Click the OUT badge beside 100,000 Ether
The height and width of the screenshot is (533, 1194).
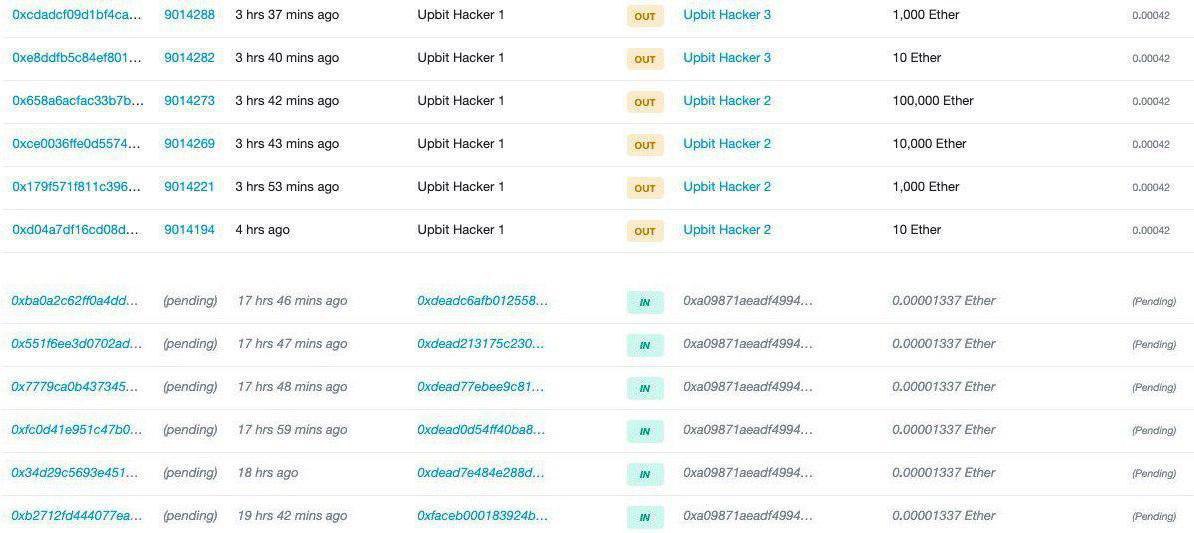coord(645,102)
